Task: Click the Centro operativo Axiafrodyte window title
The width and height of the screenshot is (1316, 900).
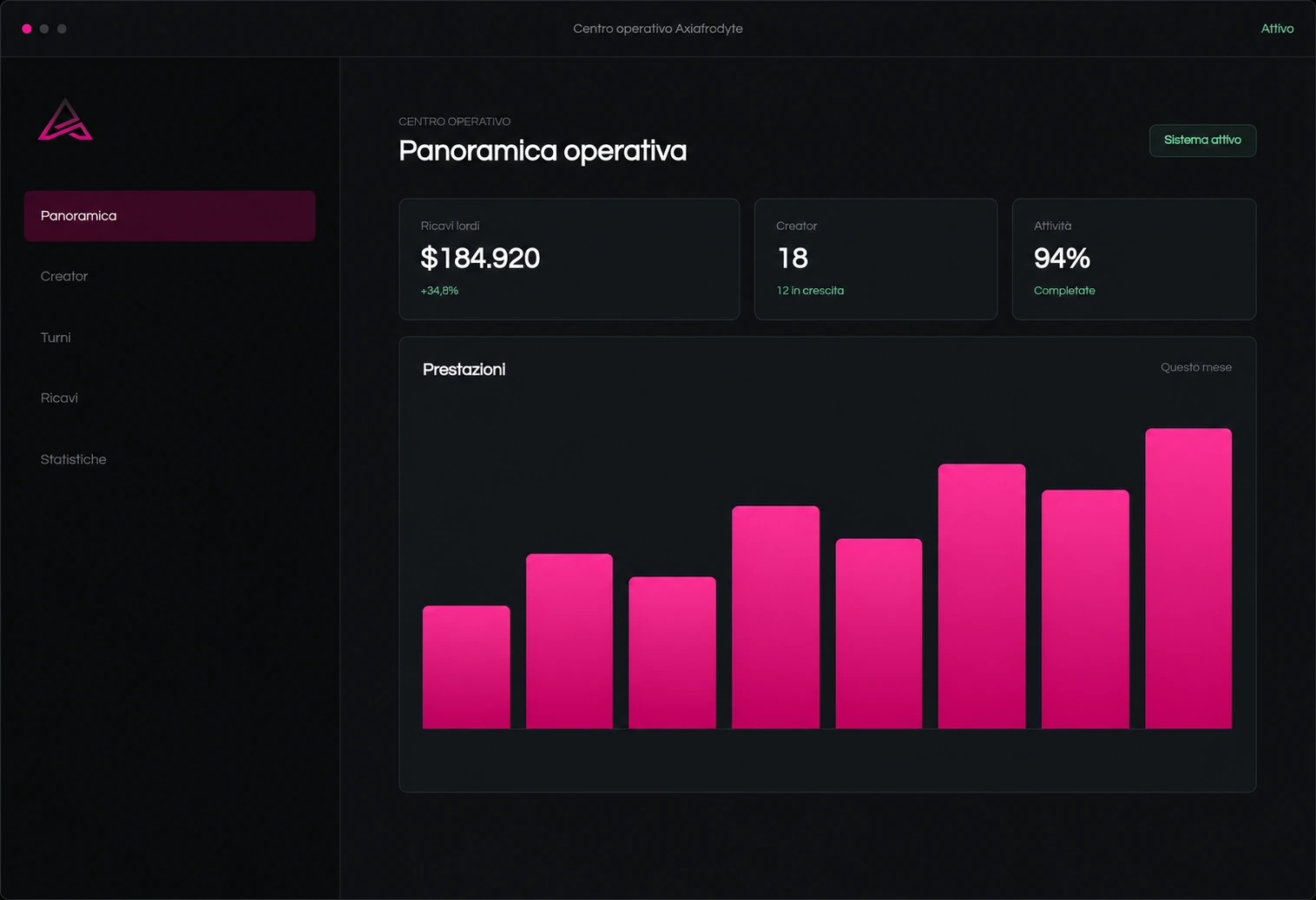Action: point(658,29)
